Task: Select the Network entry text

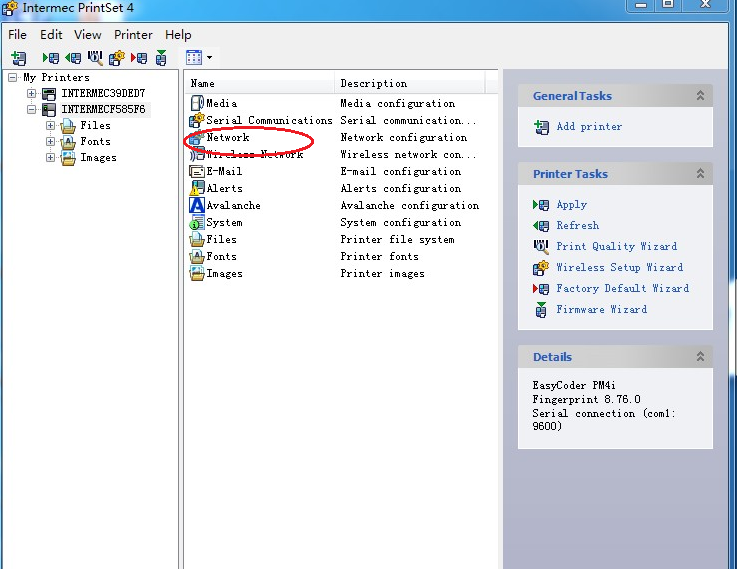Action: [x=228, y=137]
